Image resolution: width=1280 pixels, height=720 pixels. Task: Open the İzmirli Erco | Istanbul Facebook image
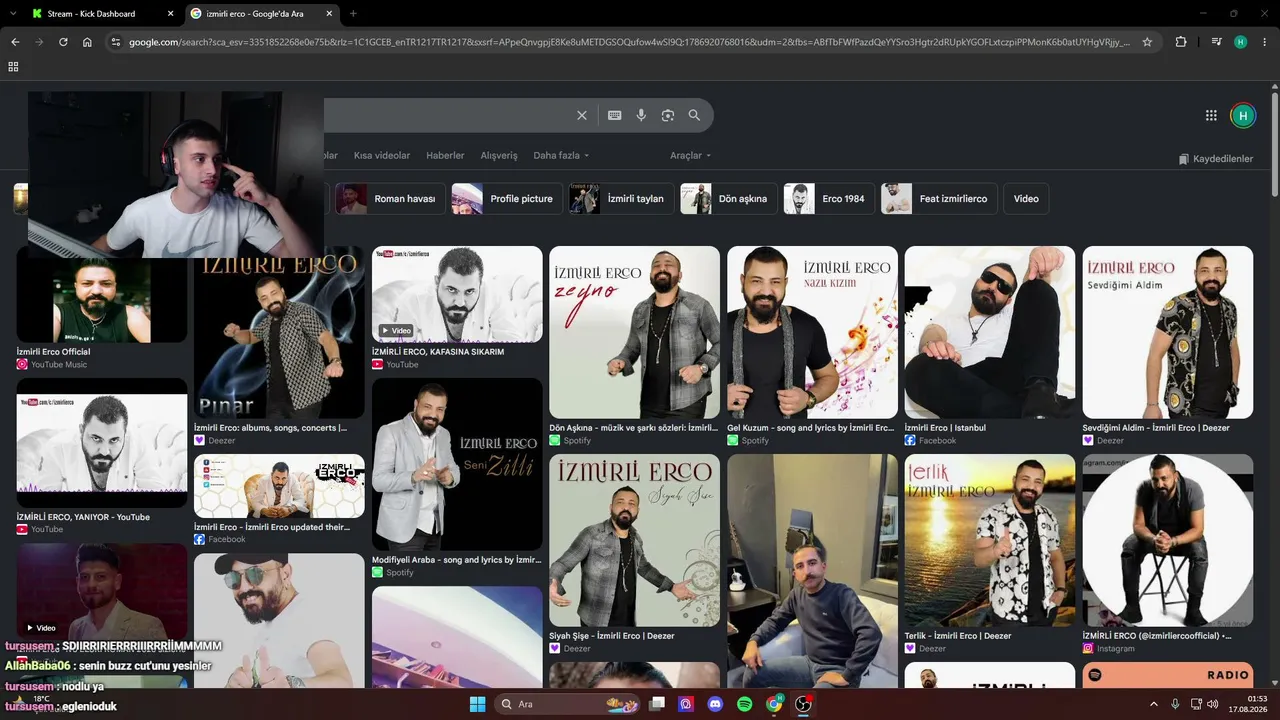pos(990,332)
